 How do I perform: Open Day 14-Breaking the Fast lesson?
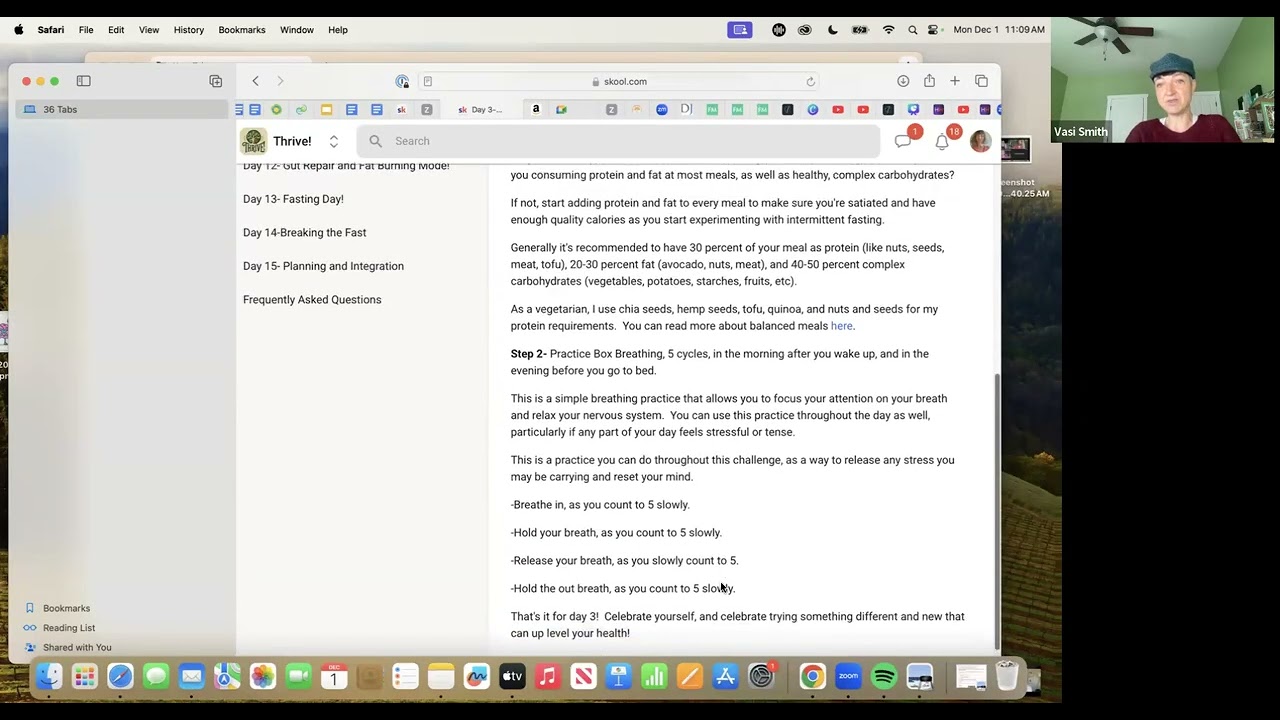(x=305, y=233)
